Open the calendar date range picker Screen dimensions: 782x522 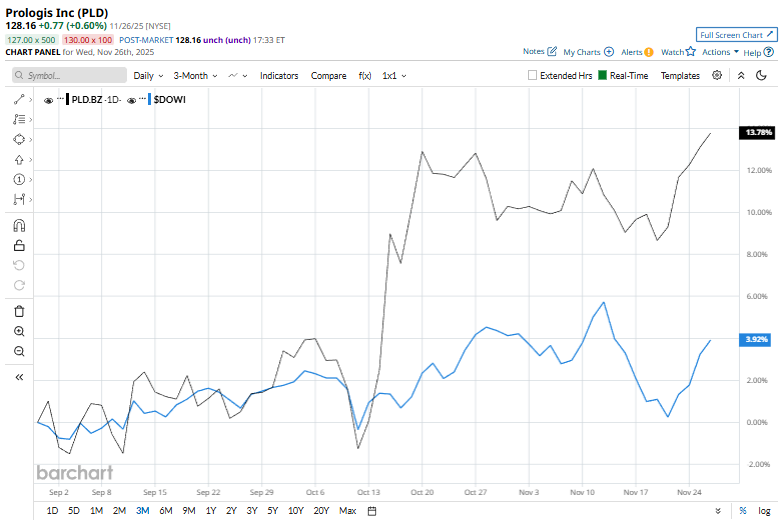[x=372, y=511]
